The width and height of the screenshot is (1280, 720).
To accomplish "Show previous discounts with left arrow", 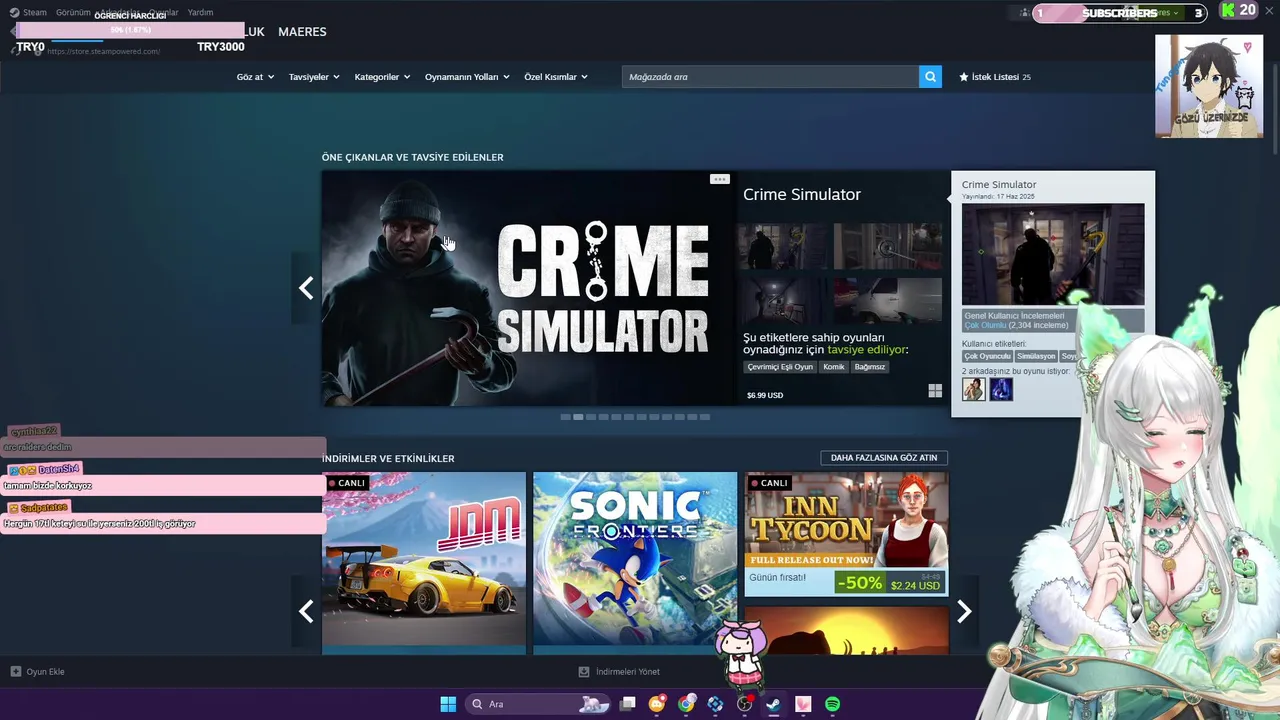I will 306,611.
